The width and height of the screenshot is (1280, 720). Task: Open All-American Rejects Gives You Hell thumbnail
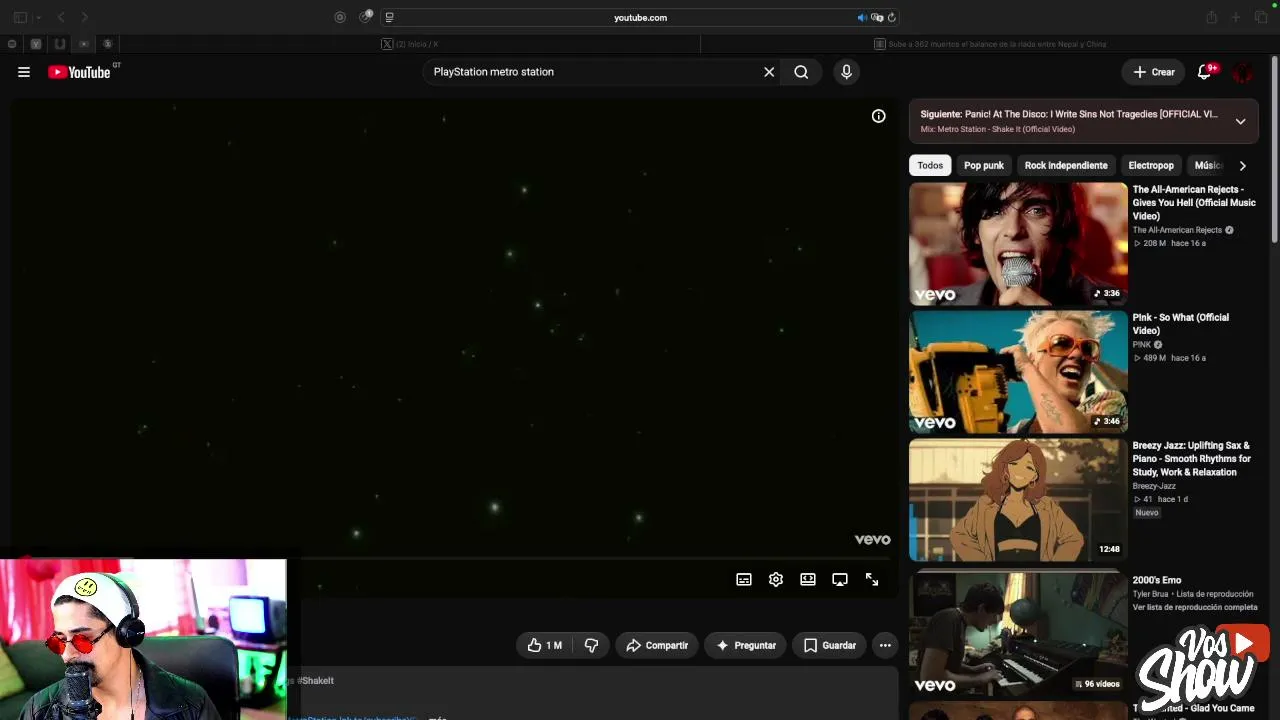1018,243
